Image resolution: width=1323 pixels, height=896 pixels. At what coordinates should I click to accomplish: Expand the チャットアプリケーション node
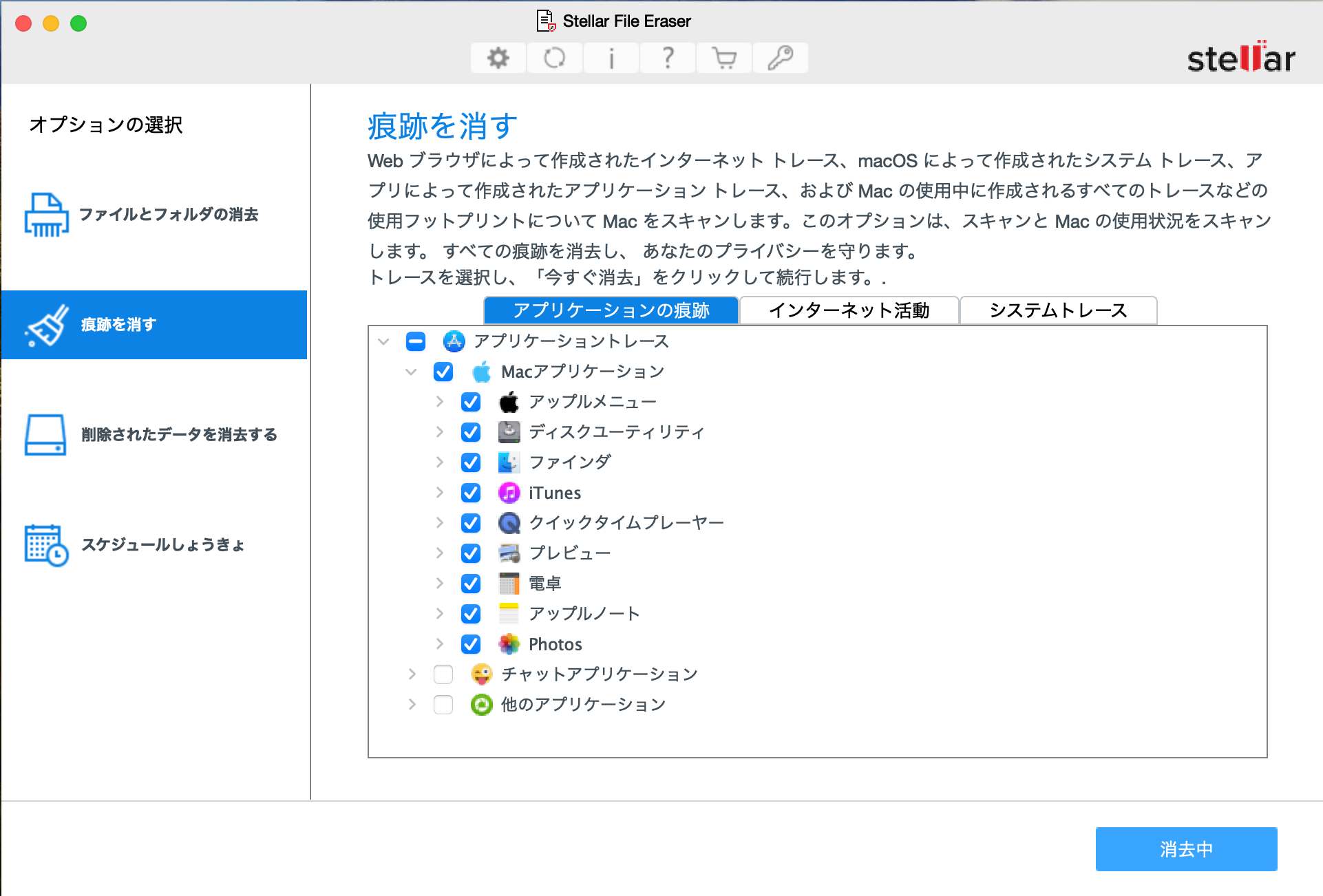[x=412, y=674]
